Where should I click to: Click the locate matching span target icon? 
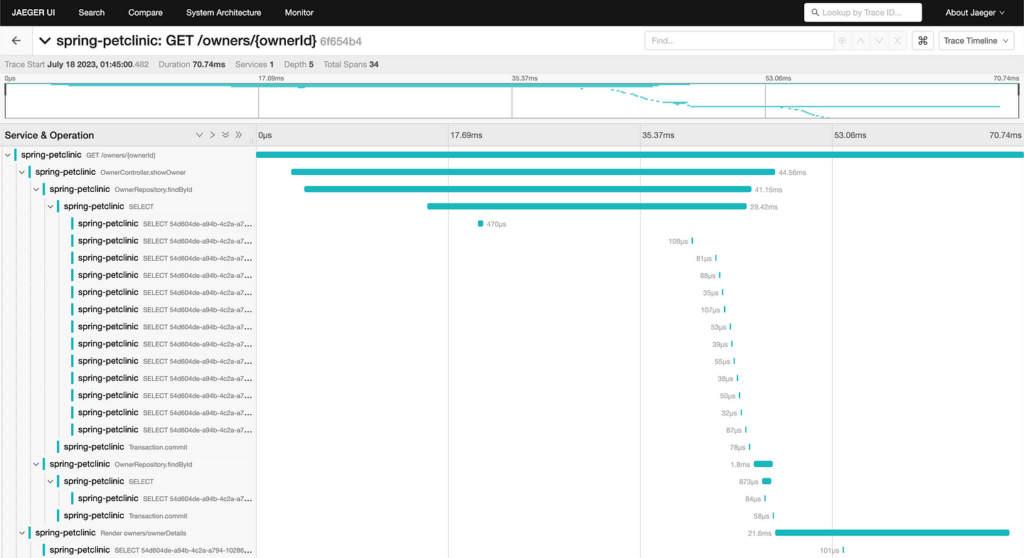tap(842, 41)
